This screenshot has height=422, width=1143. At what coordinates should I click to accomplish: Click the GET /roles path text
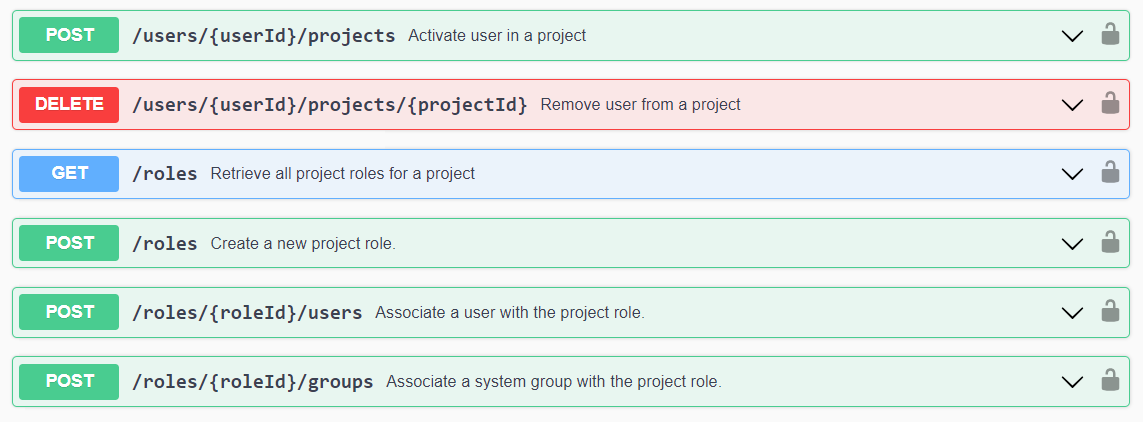pos(165,173)
